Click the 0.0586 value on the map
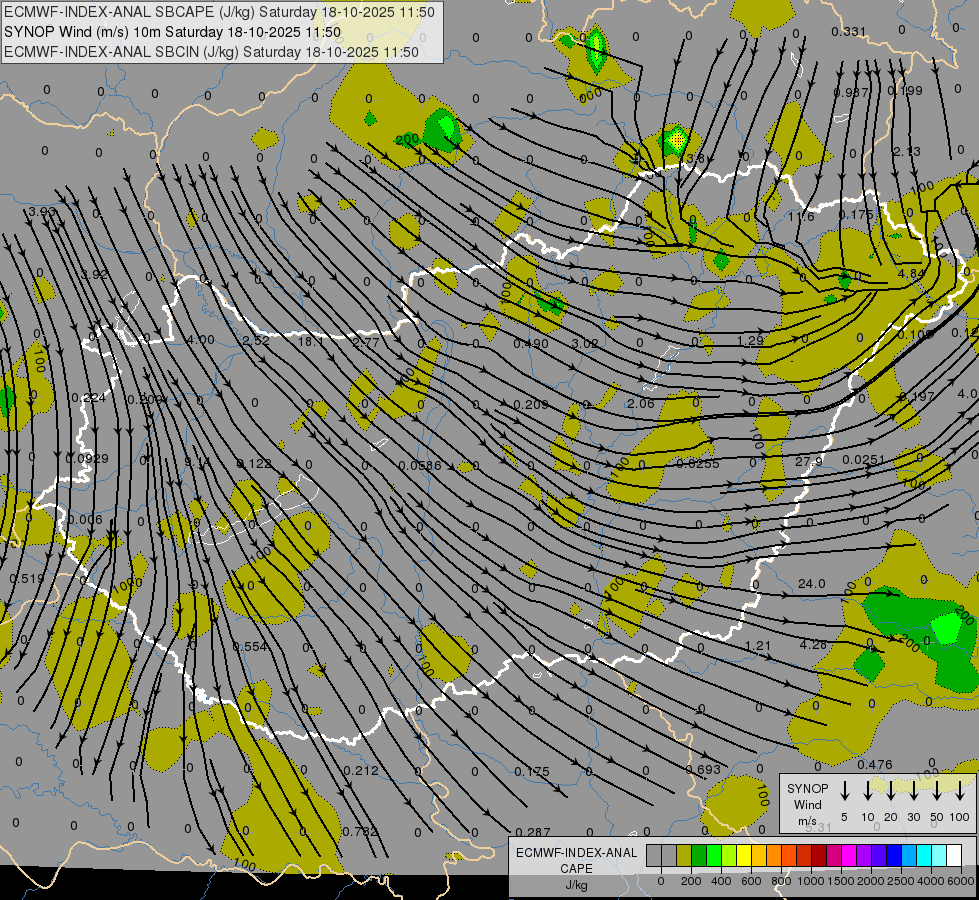979x900 pixels. click(x=420, y=465)
